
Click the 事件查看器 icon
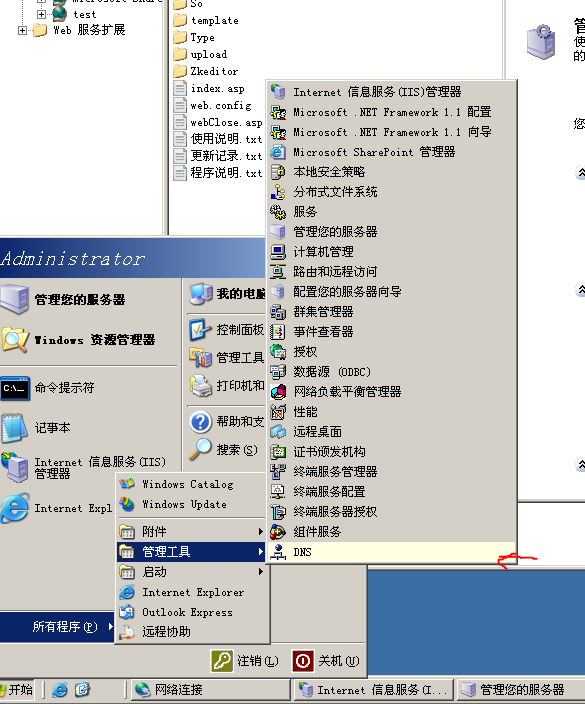coord(278,332)
